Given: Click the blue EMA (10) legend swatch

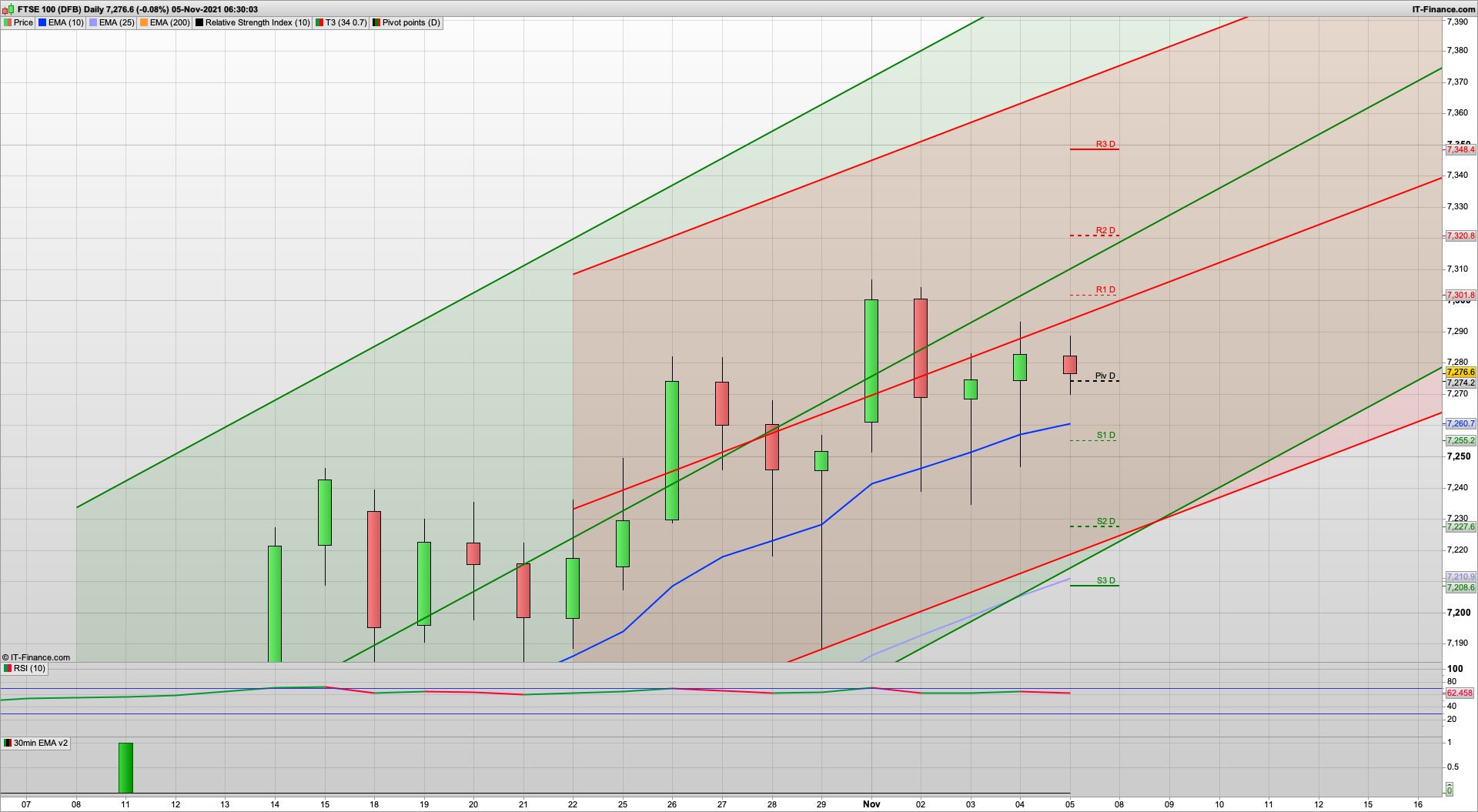Looking at the screenshot, I should (42, 23).
